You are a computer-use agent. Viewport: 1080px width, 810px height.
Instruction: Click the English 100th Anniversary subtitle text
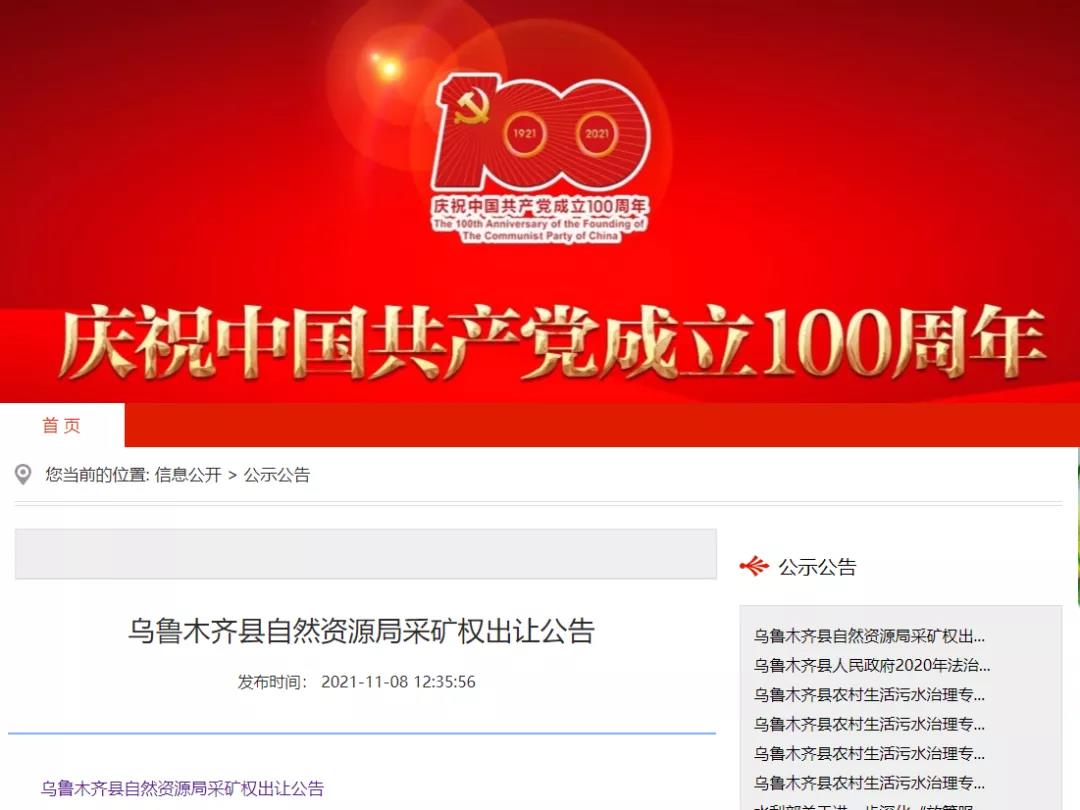pos(539,230)
